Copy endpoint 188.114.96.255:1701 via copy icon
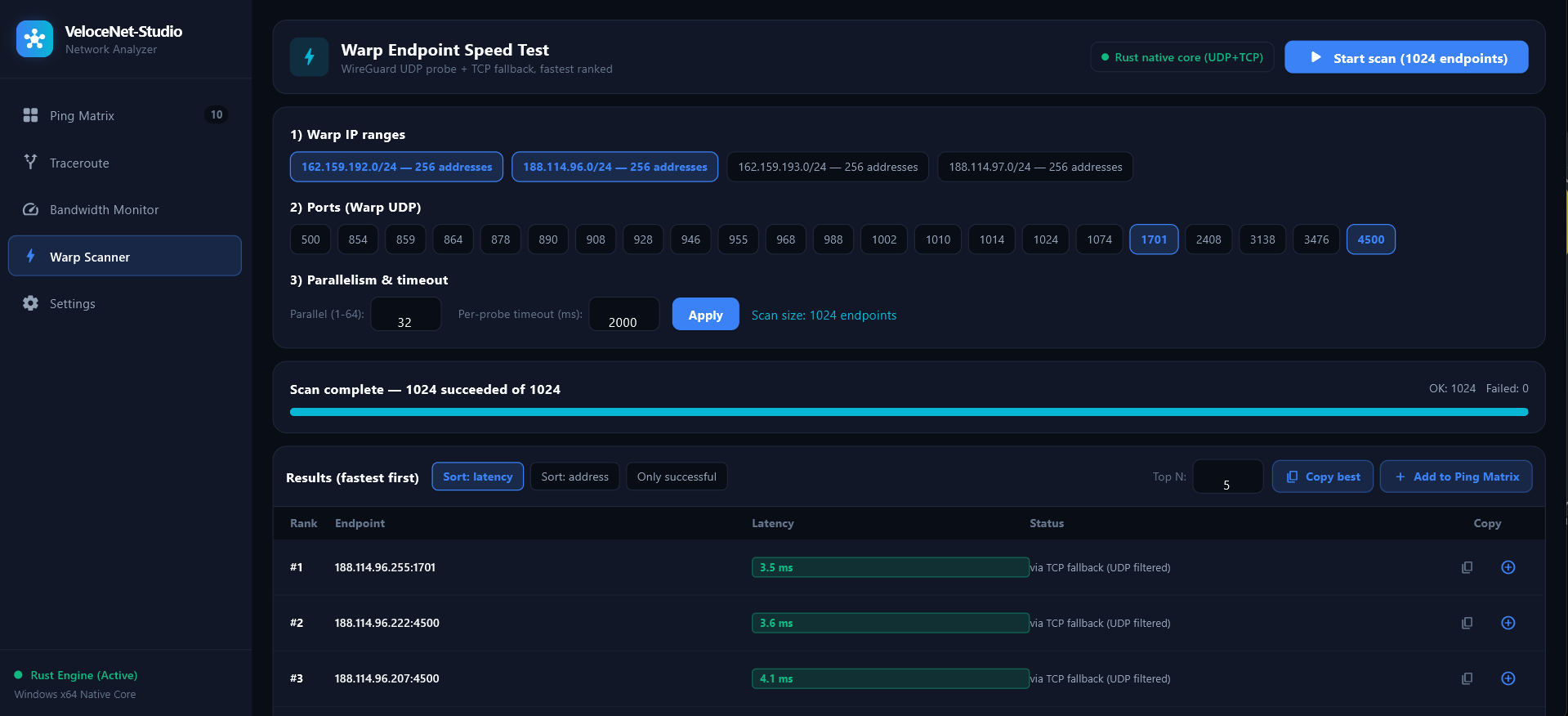The width and height of the screenshot is (1568, 716). (1467, 567)
